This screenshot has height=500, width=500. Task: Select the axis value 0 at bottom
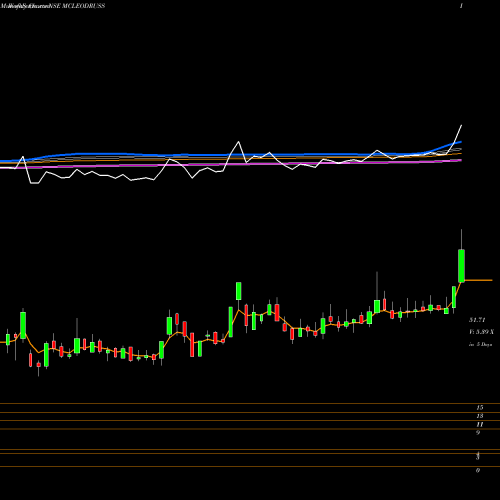coord(478,470)
